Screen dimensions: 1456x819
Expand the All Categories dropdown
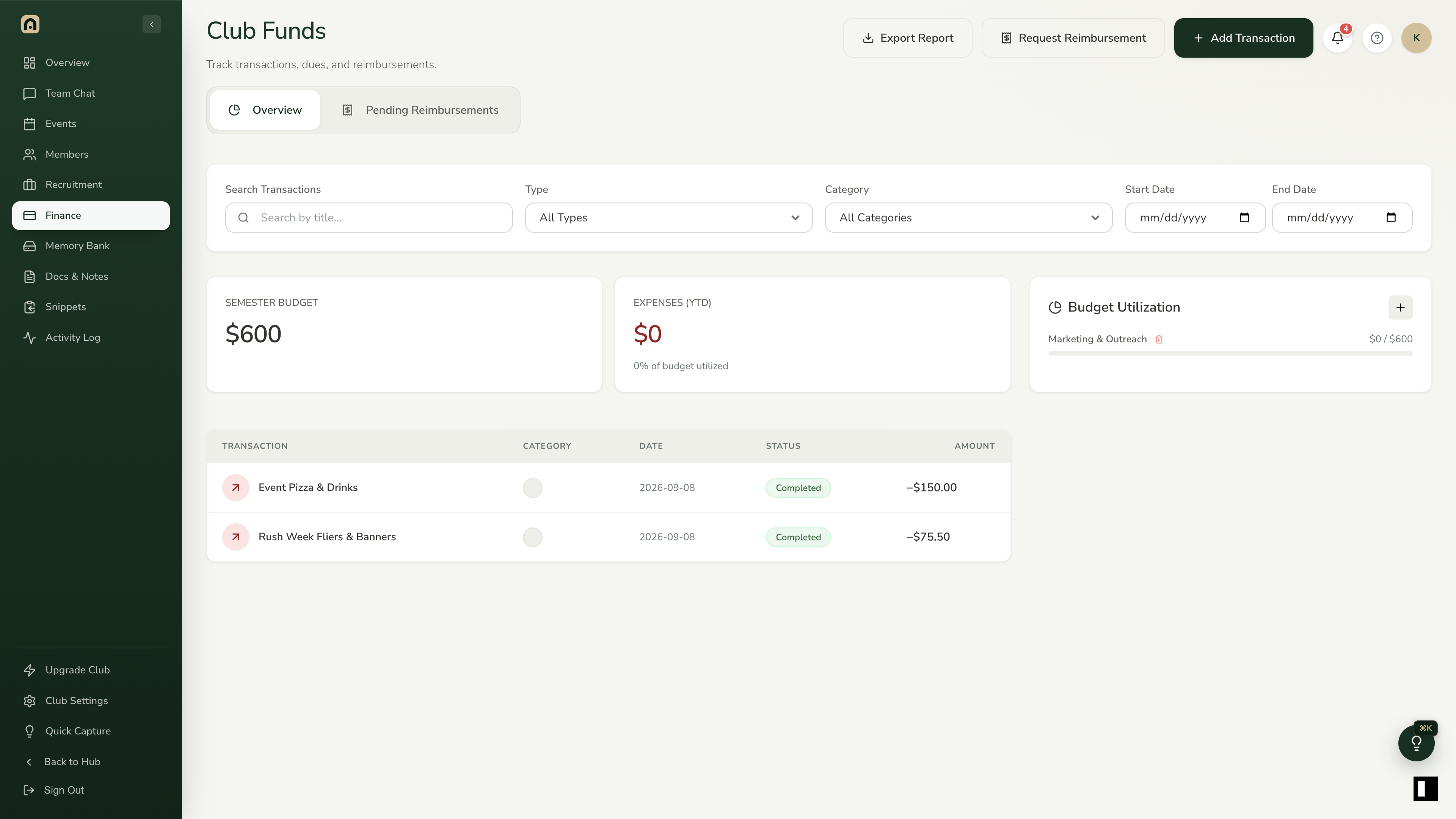pos(969,218)
